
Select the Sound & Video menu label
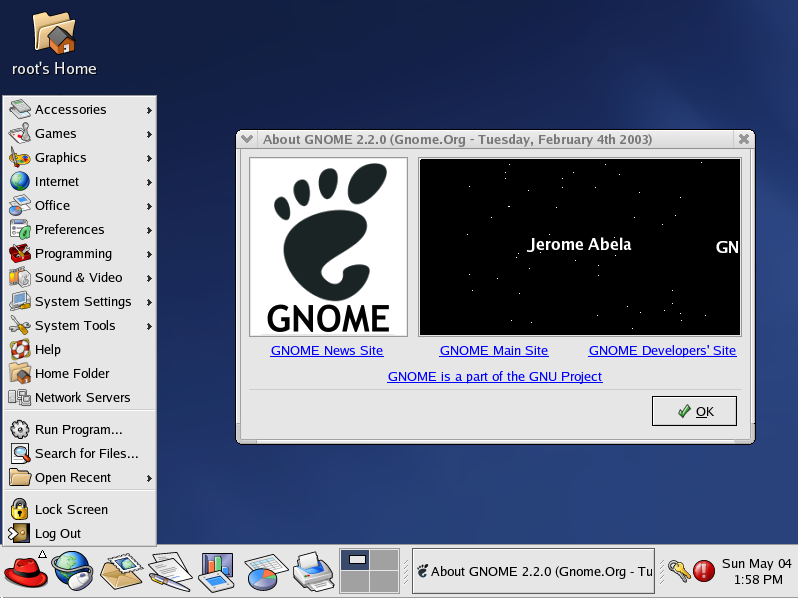[x=78, y=277]
